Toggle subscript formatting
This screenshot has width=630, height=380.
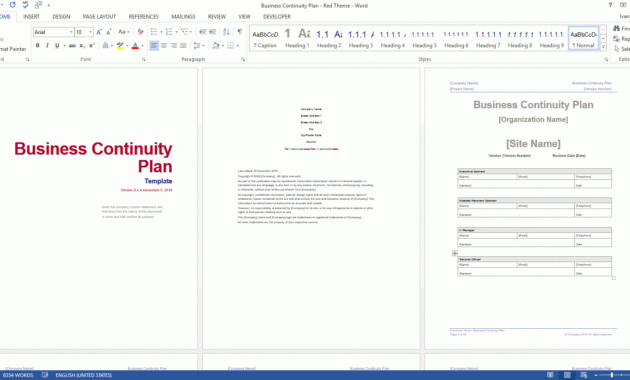[x=82, y=46]
